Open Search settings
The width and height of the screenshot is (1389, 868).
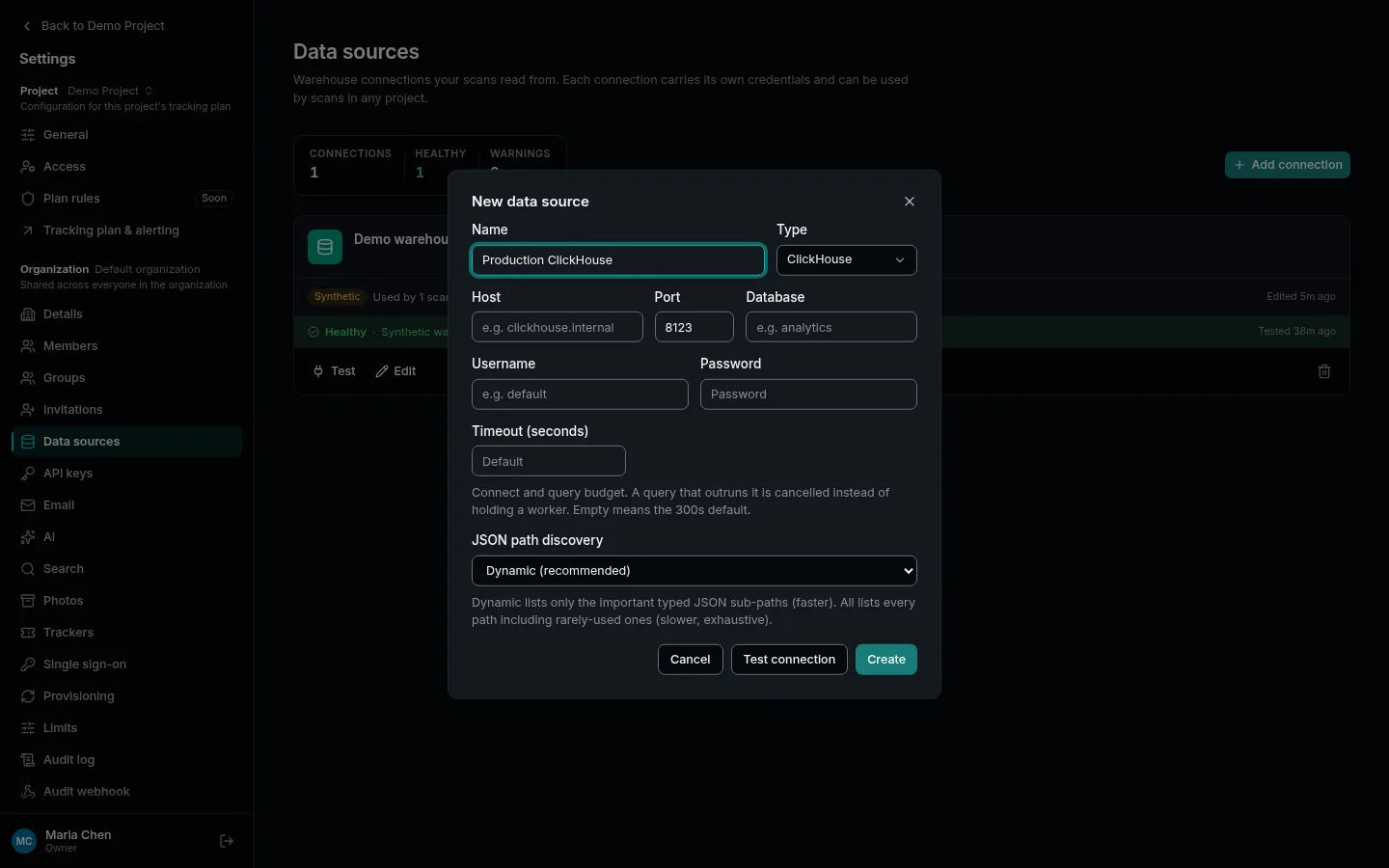pos(126,569)
